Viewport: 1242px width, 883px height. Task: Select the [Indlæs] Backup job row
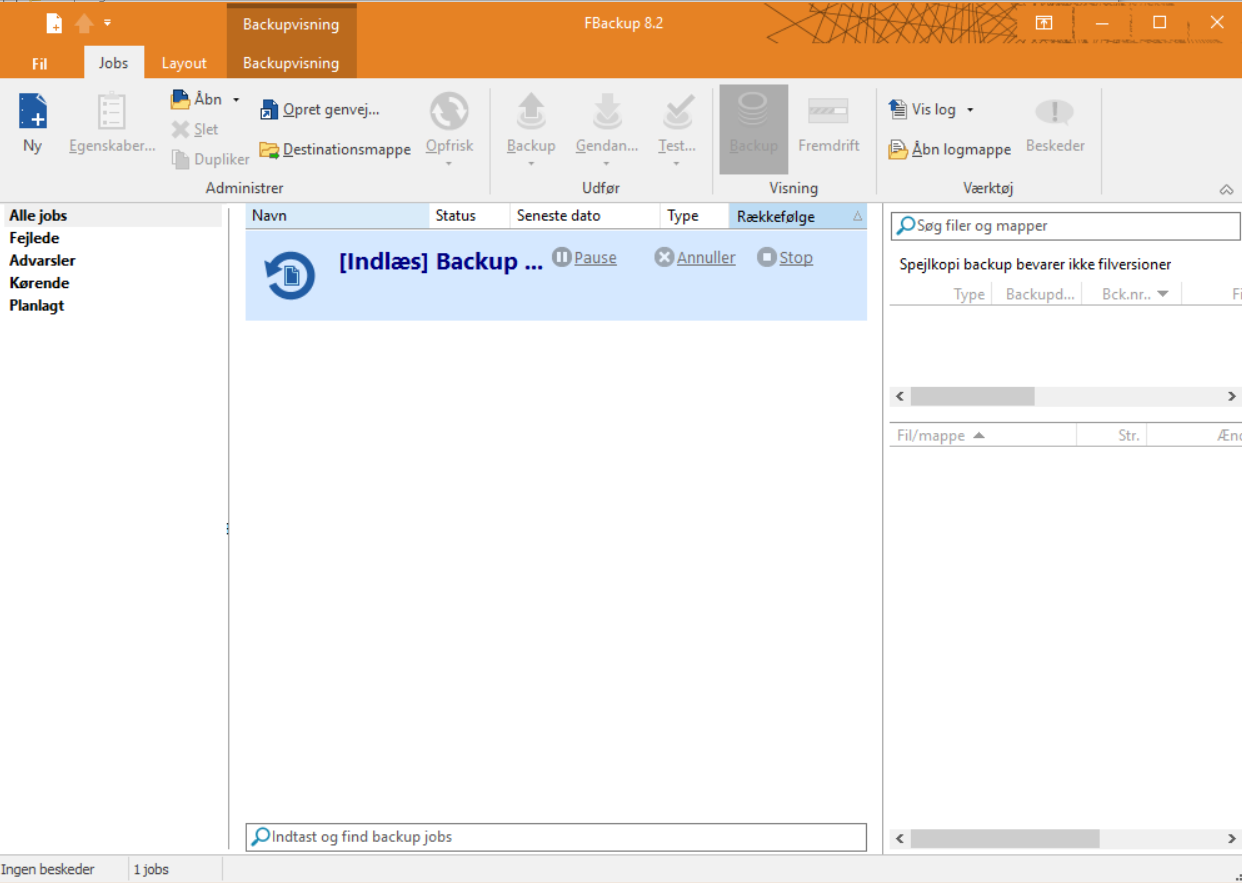click(x=556, y=276)
